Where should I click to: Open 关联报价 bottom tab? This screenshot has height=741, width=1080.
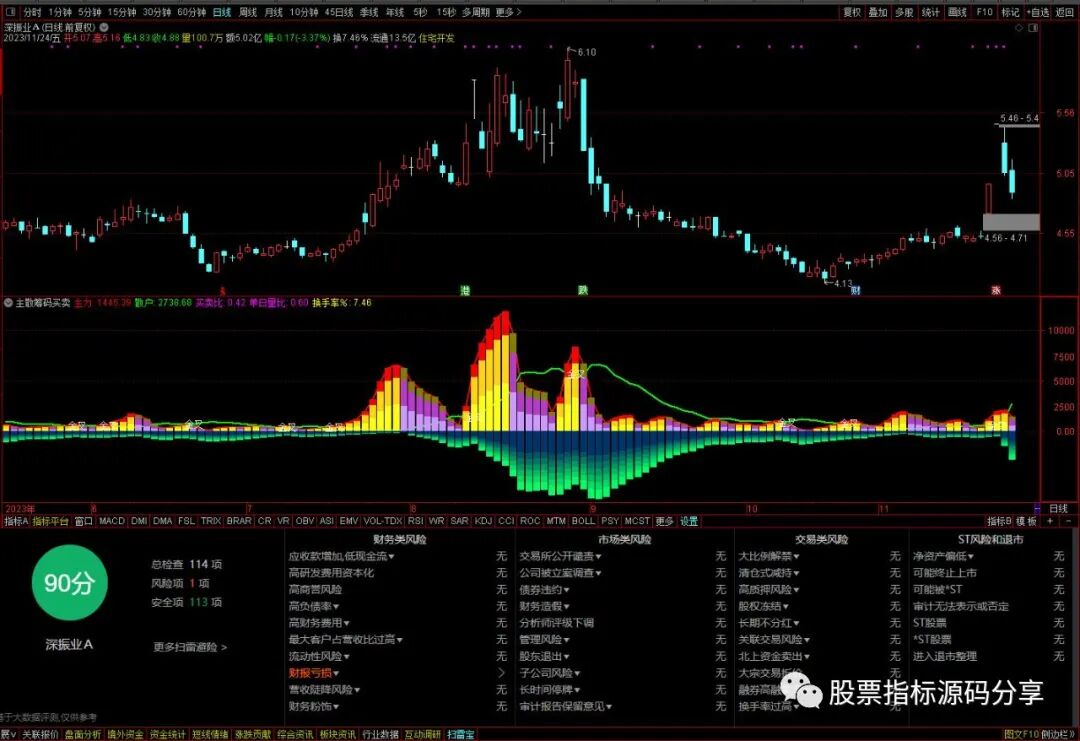[x=39, y=735]
